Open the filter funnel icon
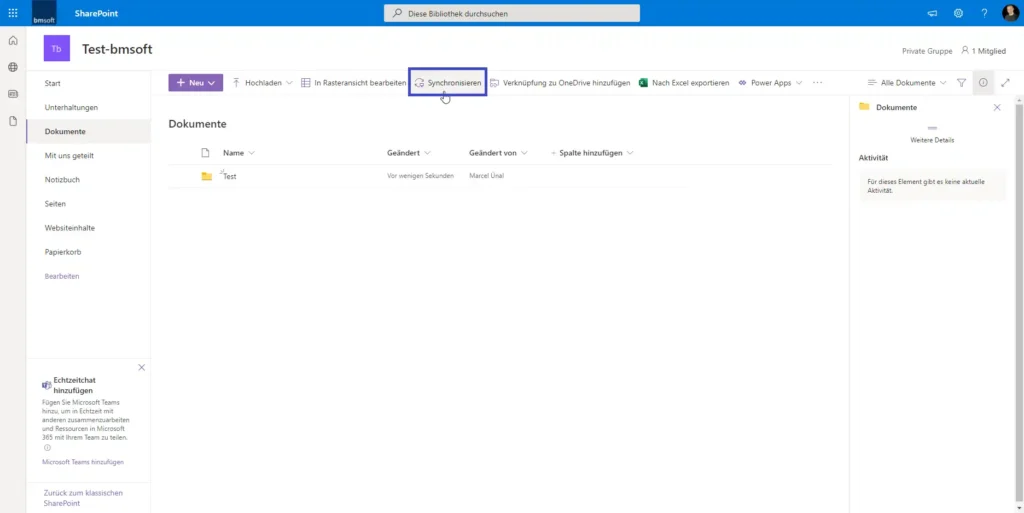Viewport: 1024px width, 513px height. 961,83
